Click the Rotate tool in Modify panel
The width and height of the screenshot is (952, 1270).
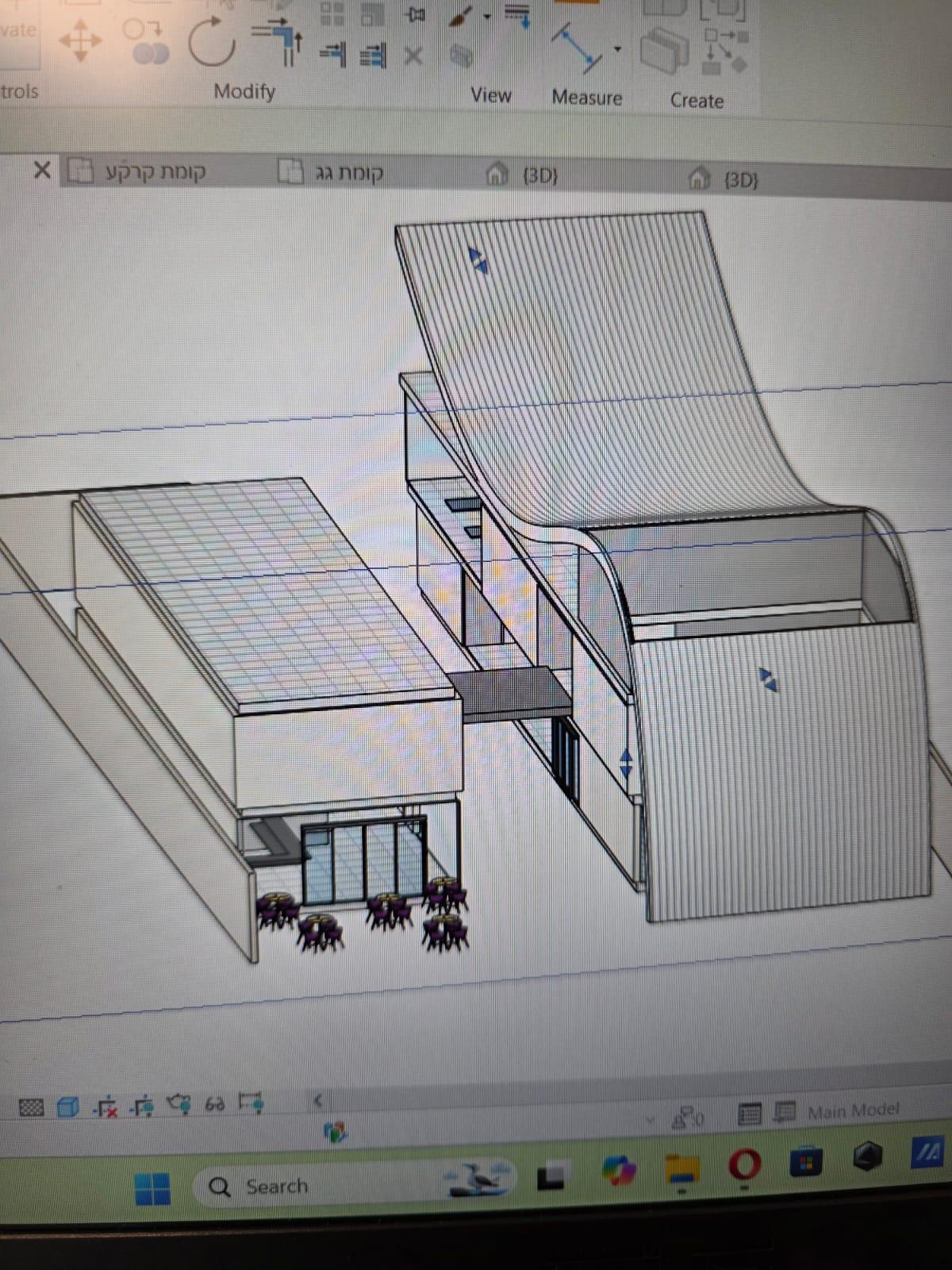pyautogui.click(x=212, y=44)
